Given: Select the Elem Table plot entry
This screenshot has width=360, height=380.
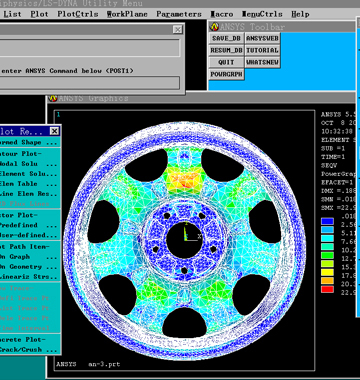Looking at the screenshot, I should pos(29,184).
